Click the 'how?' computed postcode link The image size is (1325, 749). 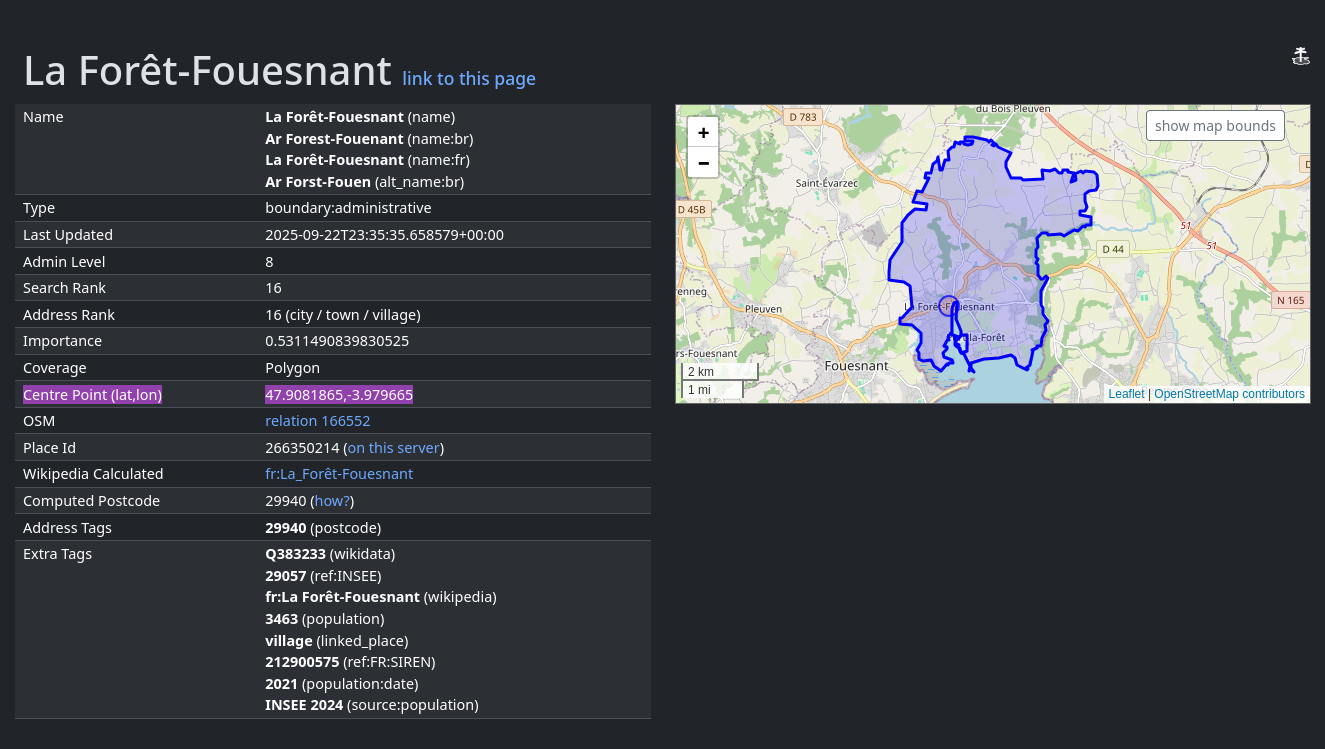point(332,501)
